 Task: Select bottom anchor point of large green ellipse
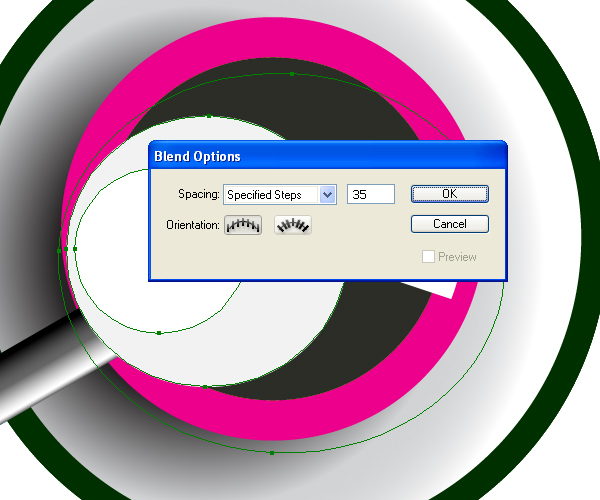[x=272, y=453]
